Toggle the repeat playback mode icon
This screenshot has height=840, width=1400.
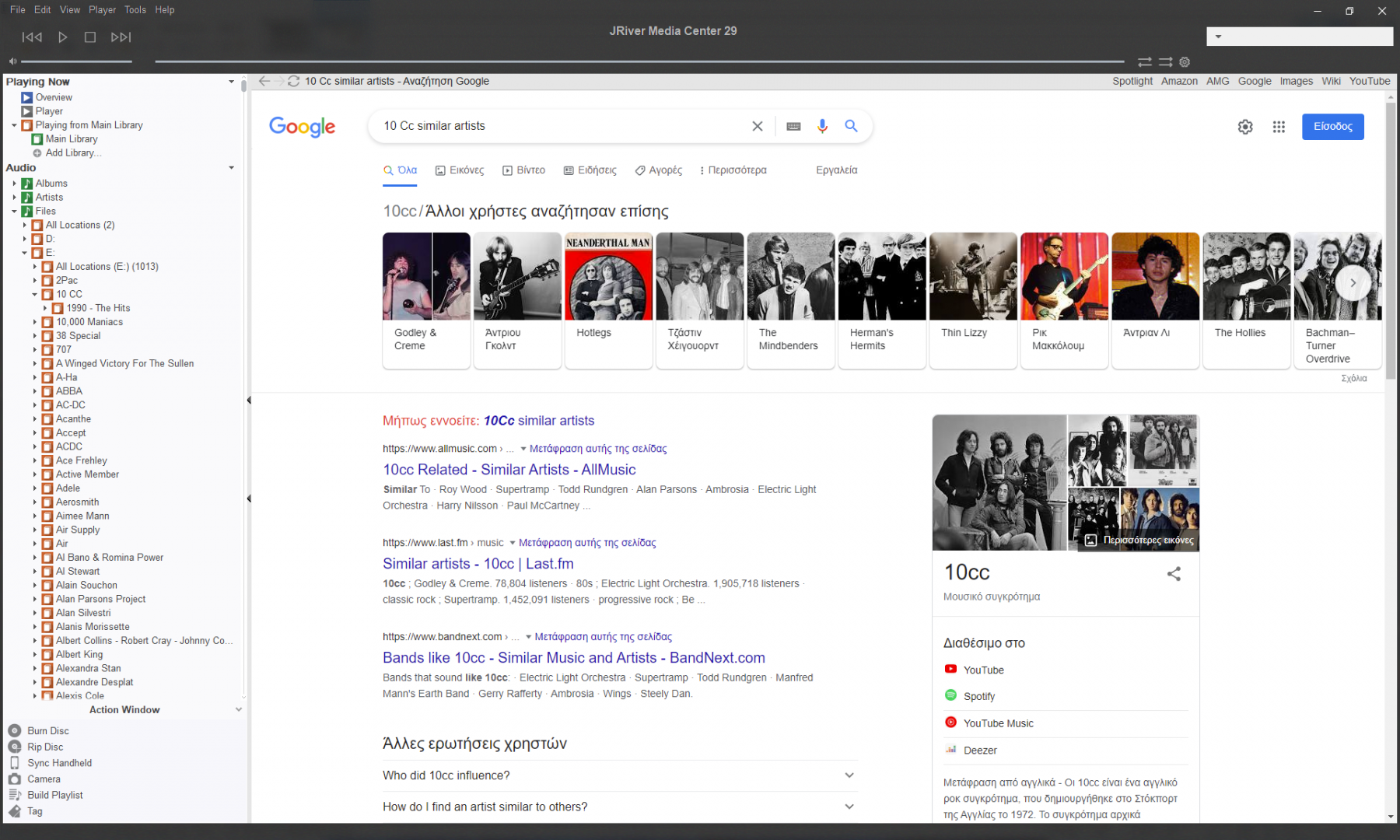coord(1145,62)
